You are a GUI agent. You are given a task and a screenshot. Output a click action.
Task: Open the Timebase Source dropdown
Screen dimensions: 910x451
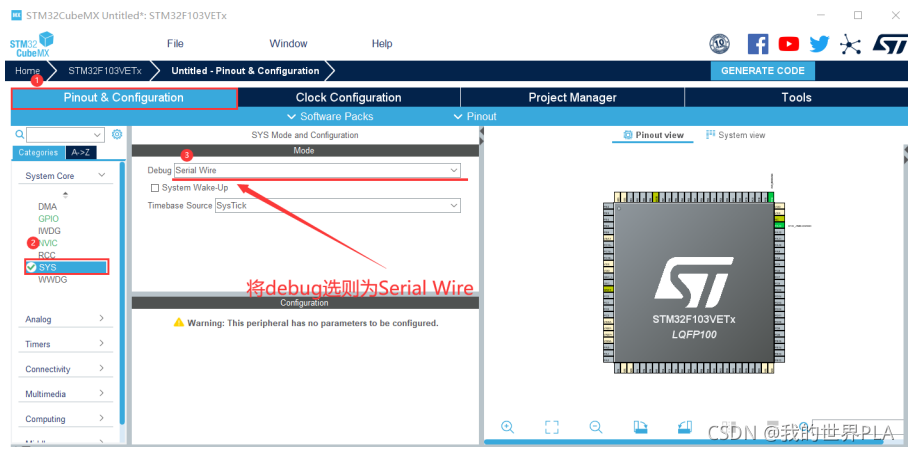click(338, 205)
